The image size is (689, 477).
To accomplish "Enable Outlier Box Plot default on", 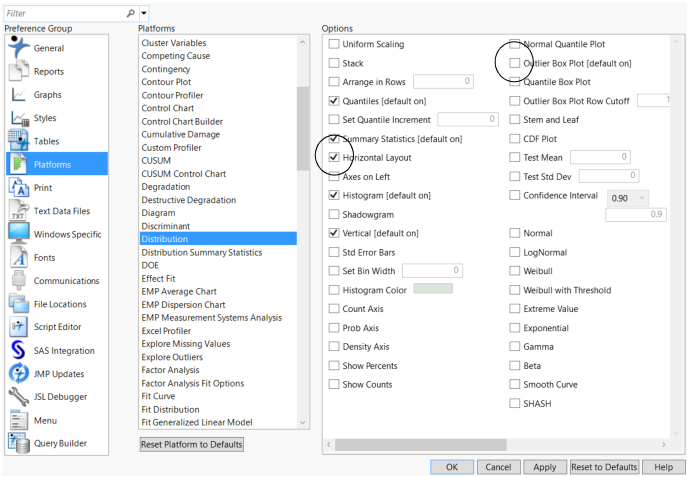I will pyautogui.click(x=515, y=63).
